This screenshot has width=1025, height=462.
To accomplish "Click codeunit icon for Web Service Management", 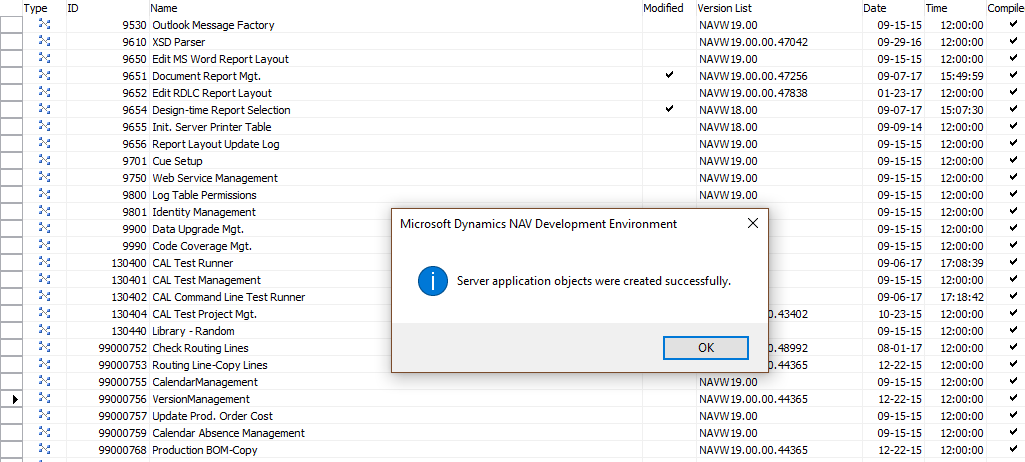I will point(44,178).
